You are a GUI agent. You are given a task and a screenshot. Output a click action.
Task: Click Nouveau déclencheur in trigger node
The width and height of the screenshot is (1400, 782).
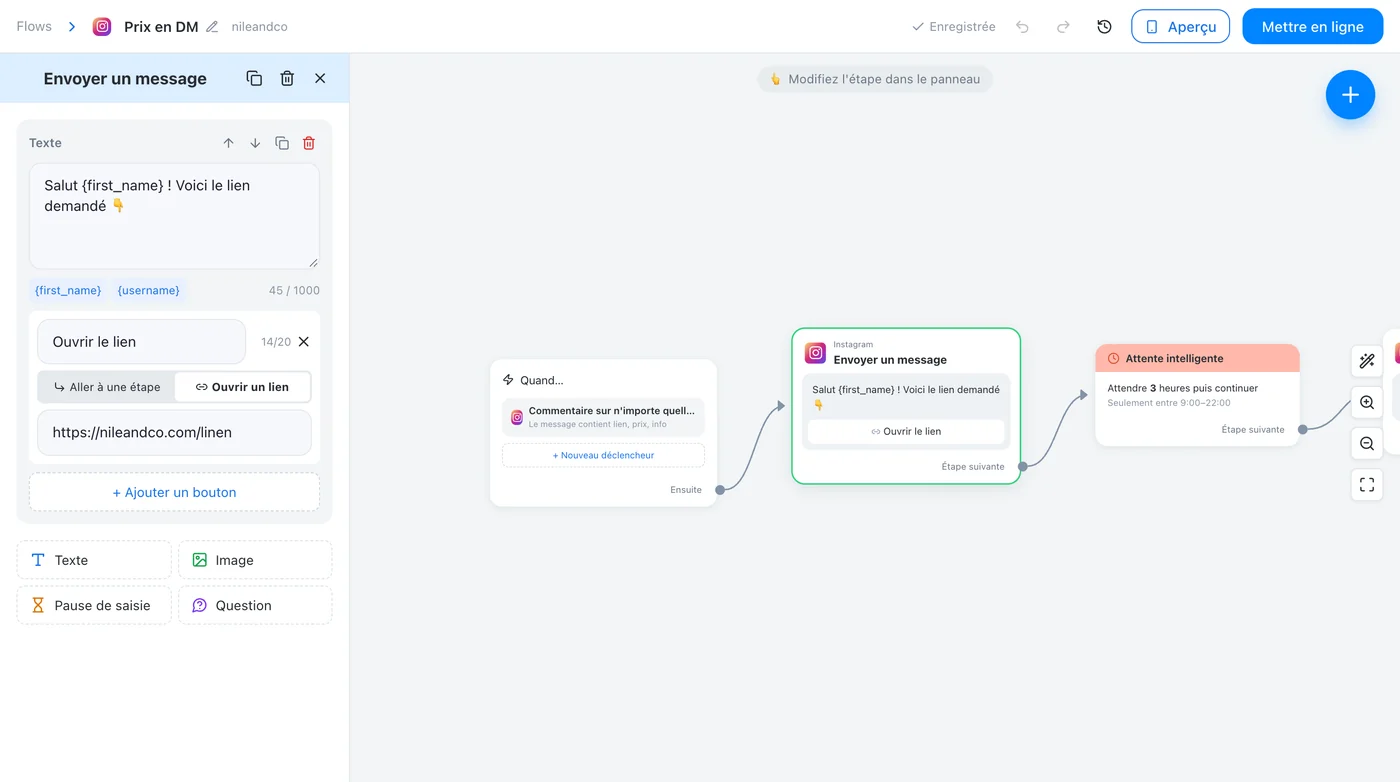[x=603, y=455]
